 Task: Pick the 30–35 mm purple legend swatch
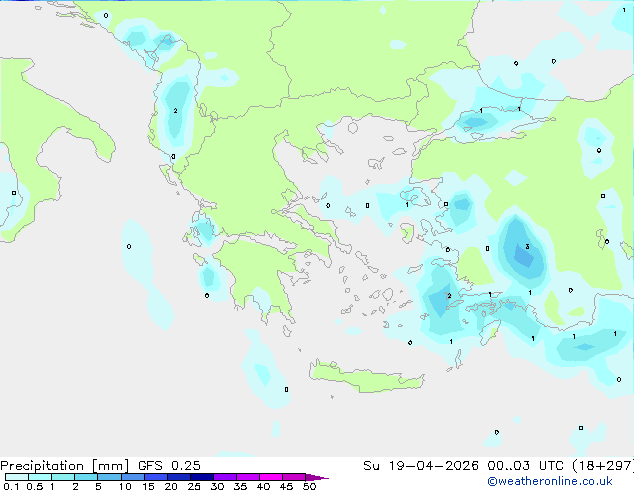pyautogui.click(x=224, y=477)
